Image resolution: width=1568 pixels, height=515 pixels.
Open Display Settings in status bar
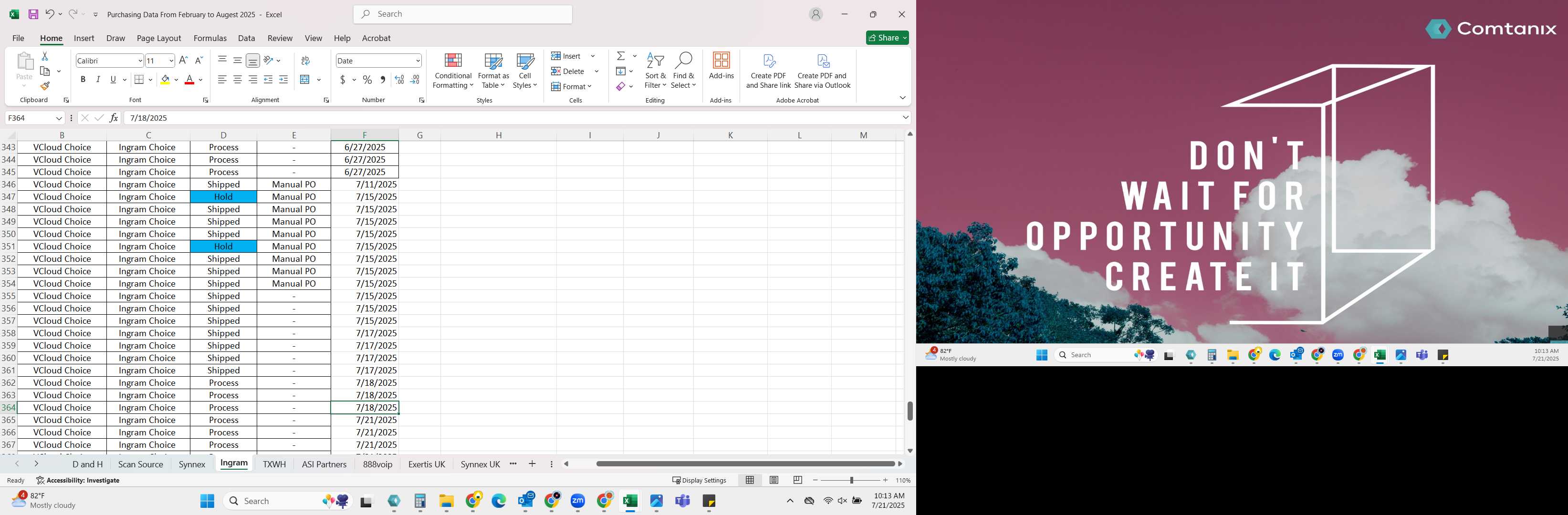click(699, 480)
